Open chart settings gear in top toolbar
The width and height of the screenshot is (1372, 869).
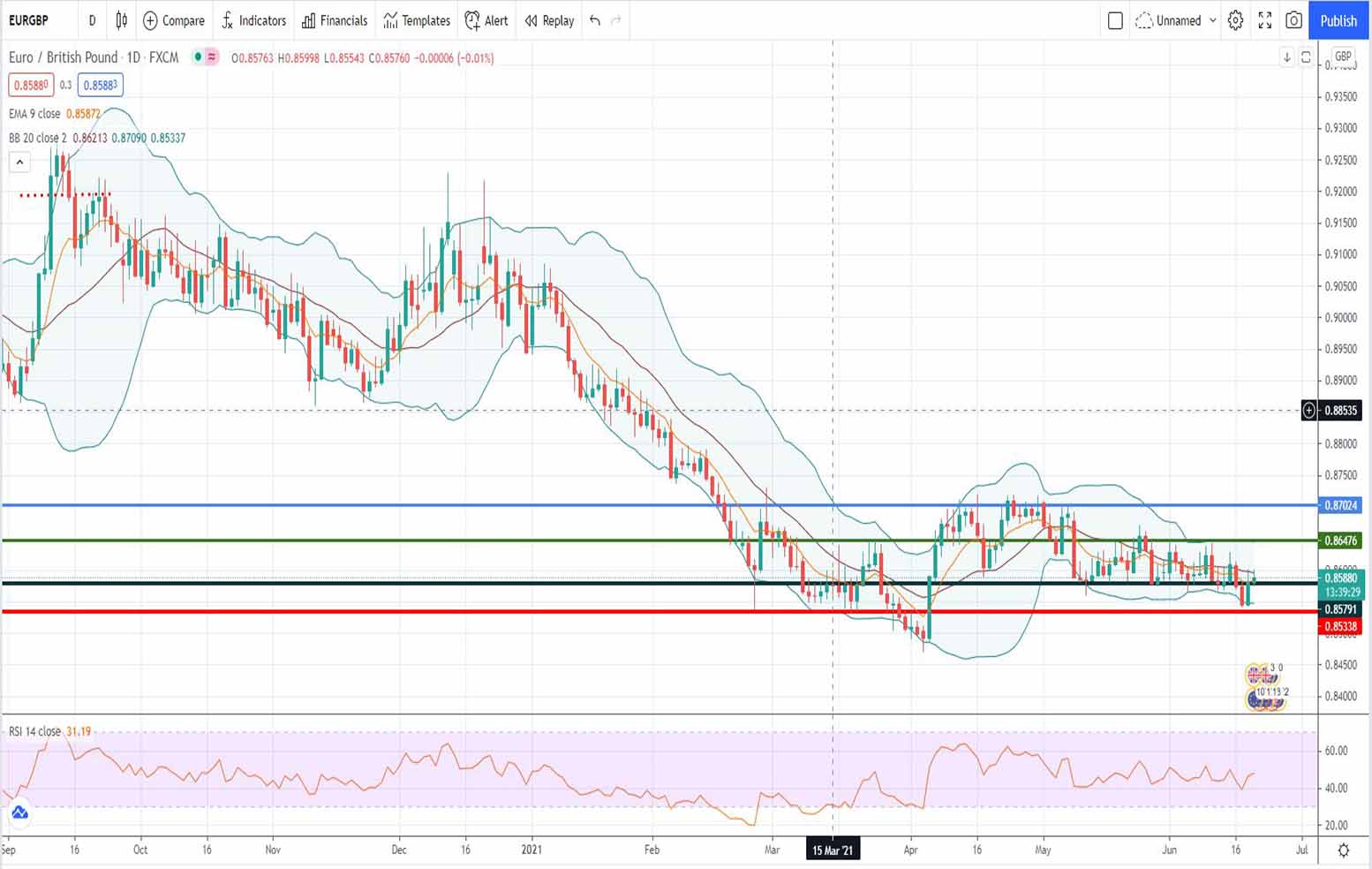[1235, 20]
